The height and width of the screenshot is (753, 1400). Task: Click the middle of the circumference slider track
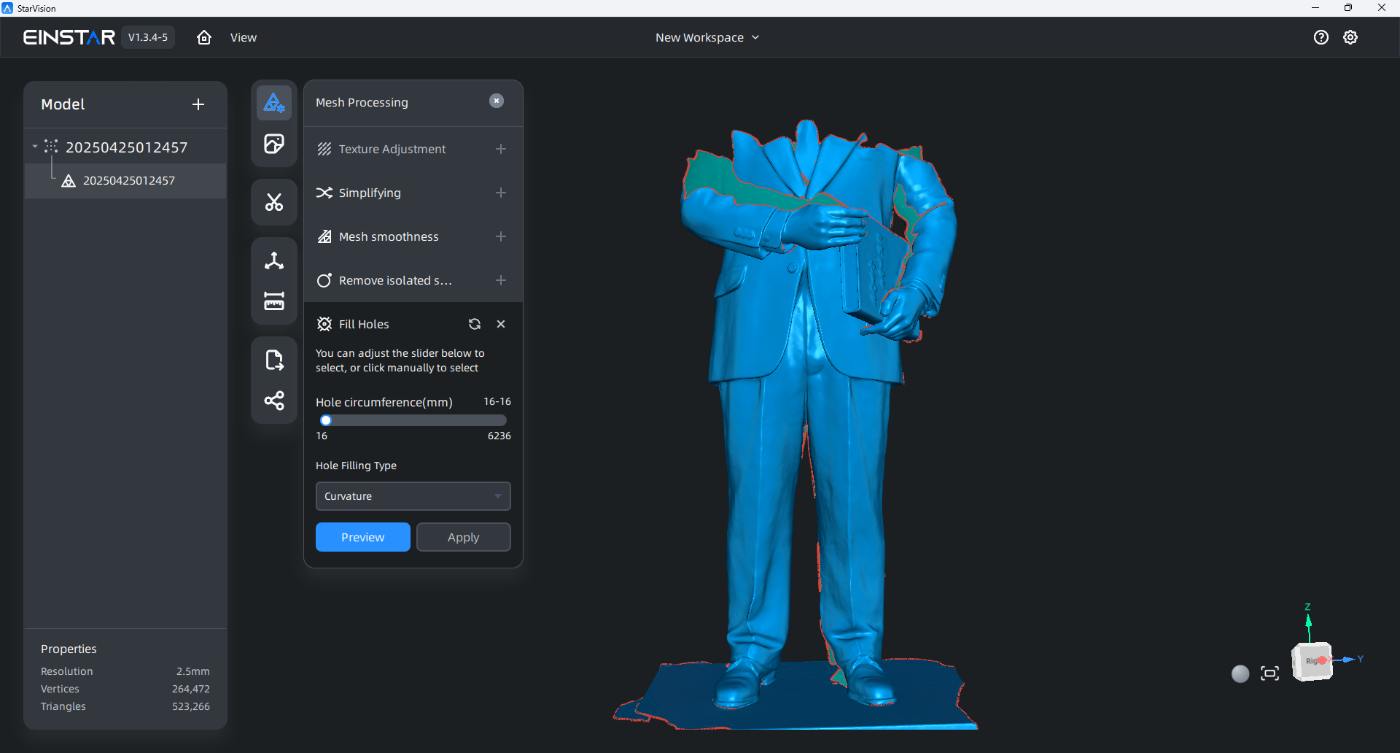[413, 420]
